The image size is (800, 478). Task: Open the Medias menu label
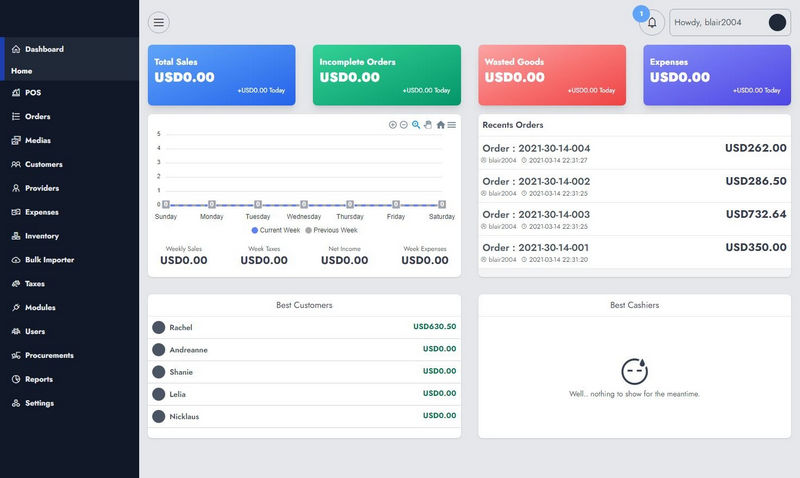38,140
